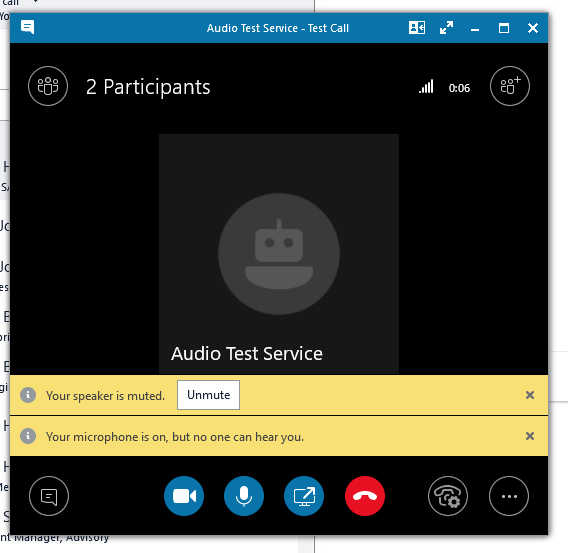Image resolution: width=568 pixels, height=553 pixels.
Task: Click the Audio Test Service name label
Action: pos(247,353)
